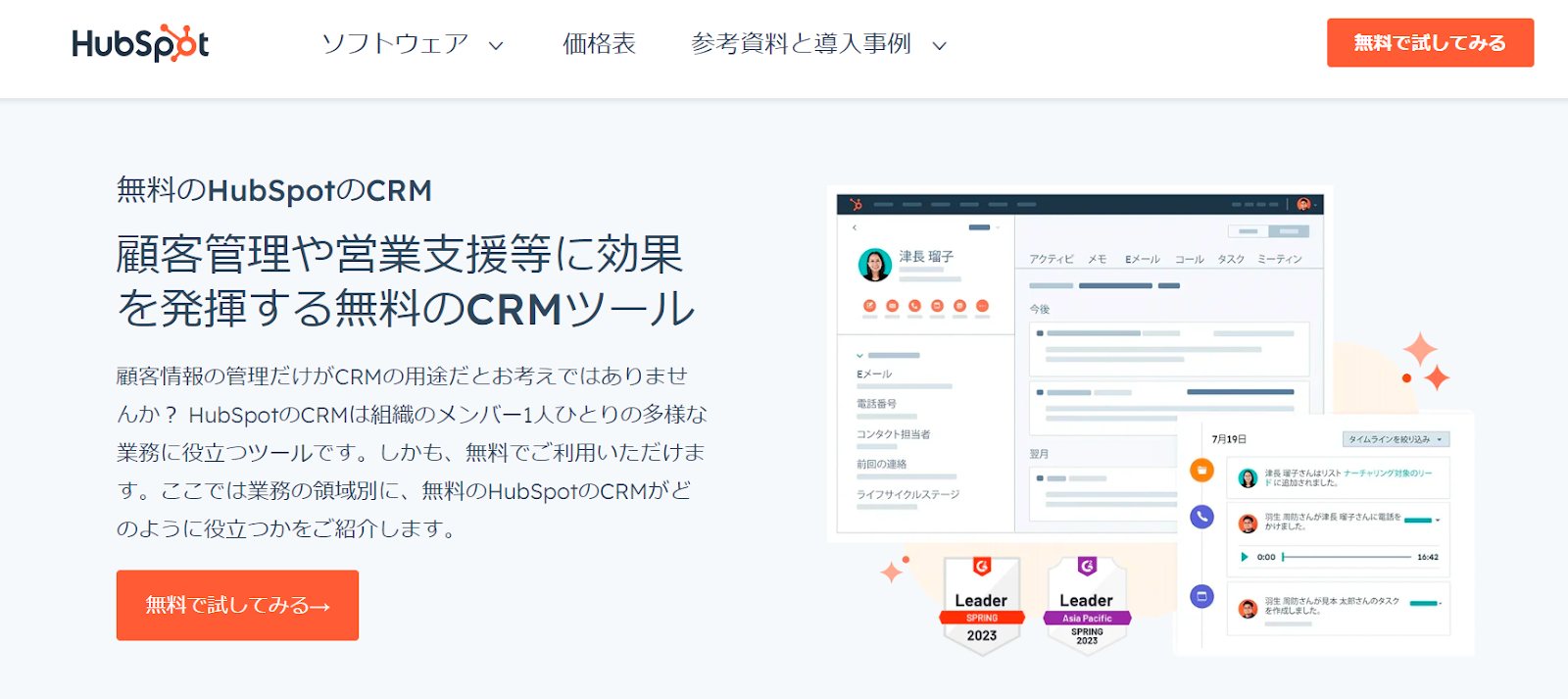Click the envelope email icon under the contact

click(x=892, y=306)
